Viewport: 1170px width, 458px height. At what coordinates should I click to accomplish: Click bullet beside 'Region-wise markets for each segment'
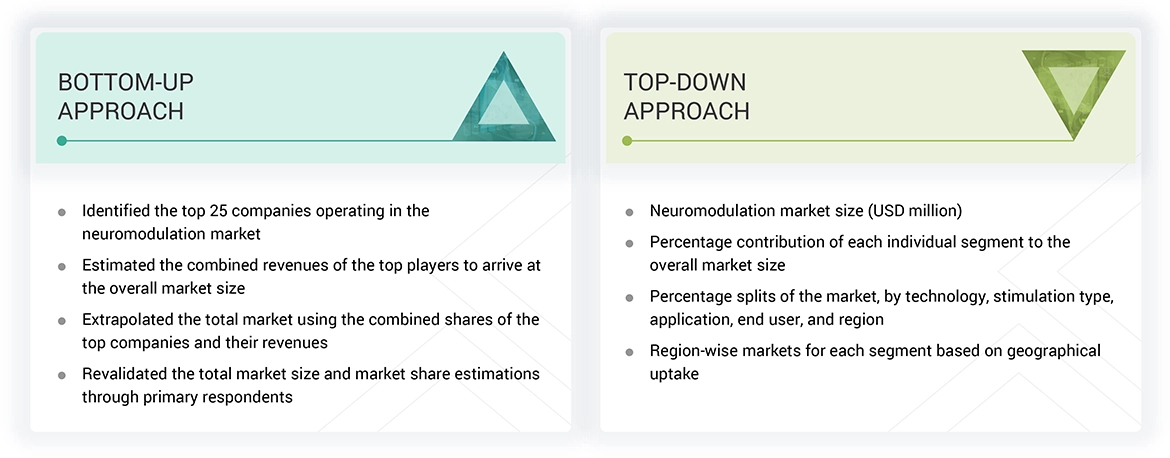[629, 352]
